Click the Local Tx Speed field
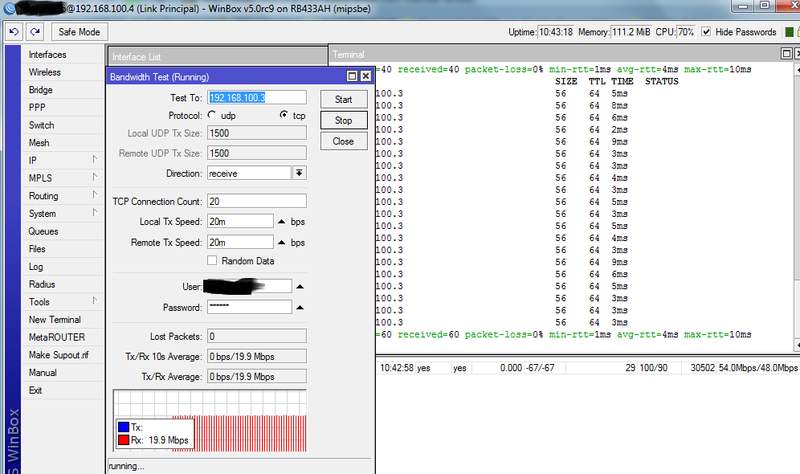 240,221
